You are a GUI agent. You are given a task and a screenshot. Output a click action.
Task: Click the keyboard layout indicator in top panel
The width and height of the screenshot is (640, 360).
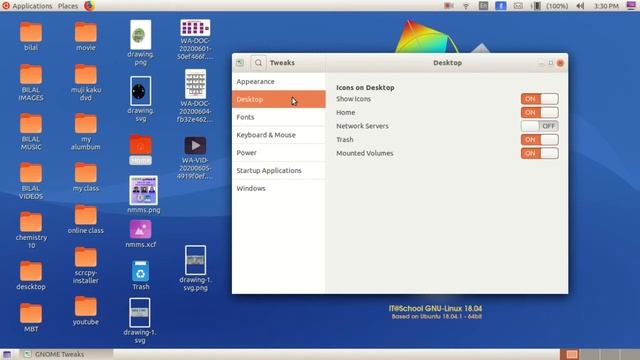coord(483,6)
